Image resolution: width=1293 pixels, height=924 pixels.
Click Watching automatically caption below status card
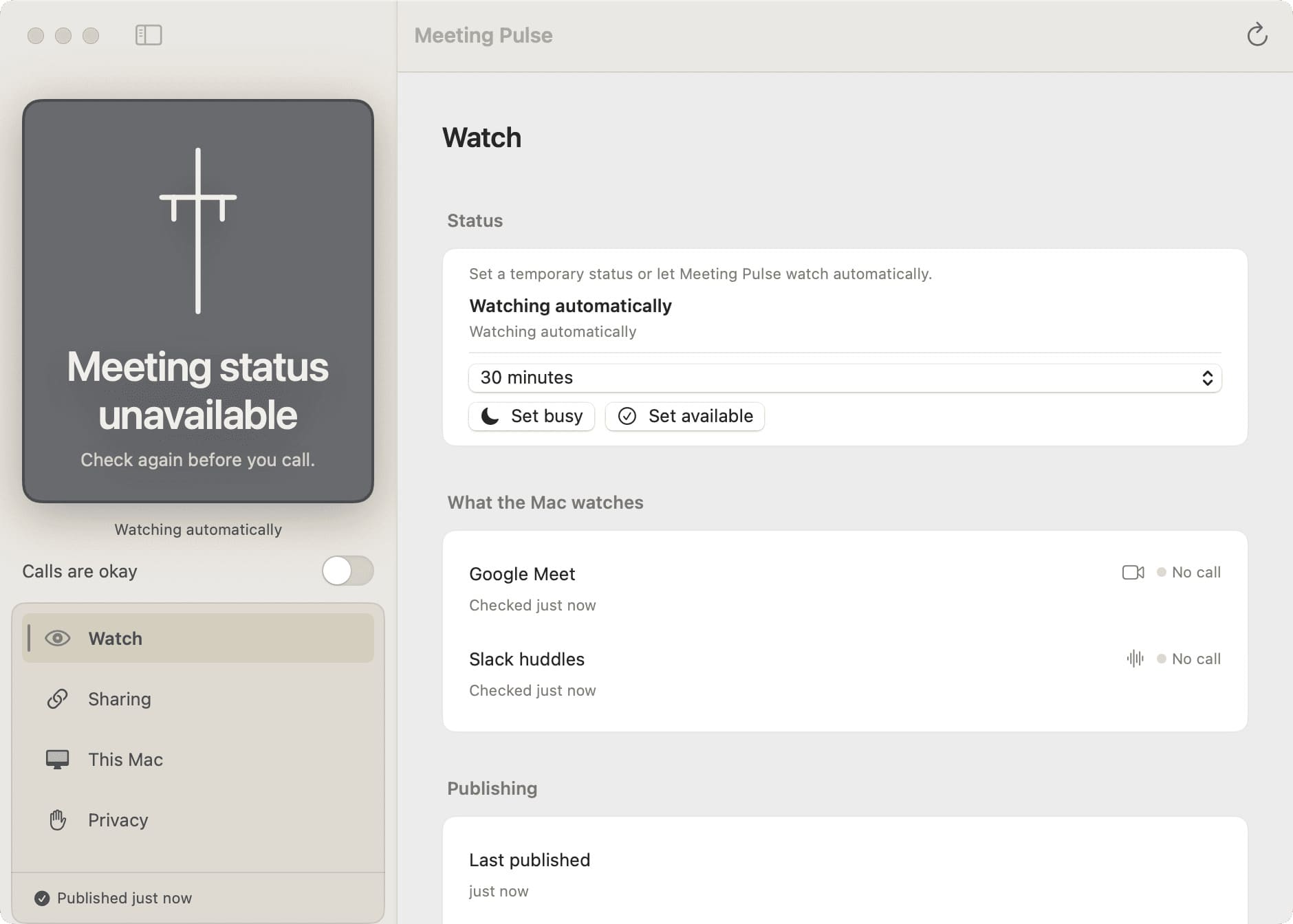198,529
